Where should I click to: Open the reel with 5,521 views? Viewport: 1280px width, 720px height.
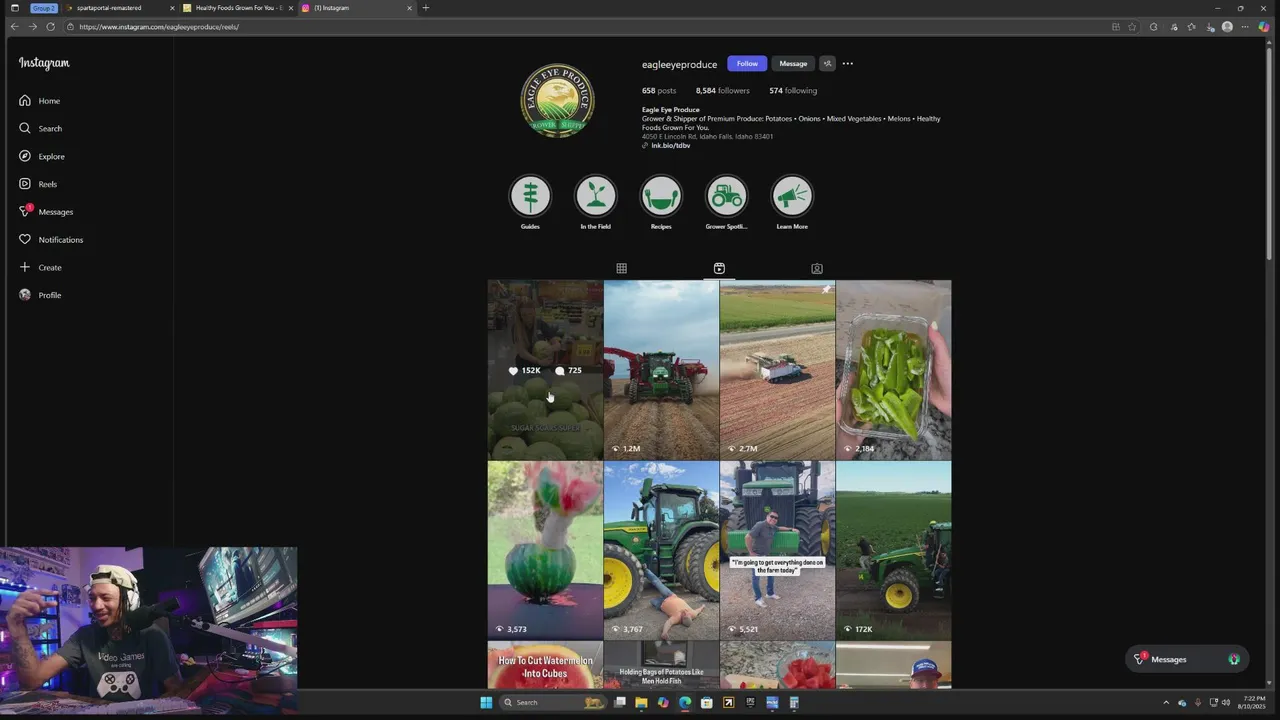point(777,550)
